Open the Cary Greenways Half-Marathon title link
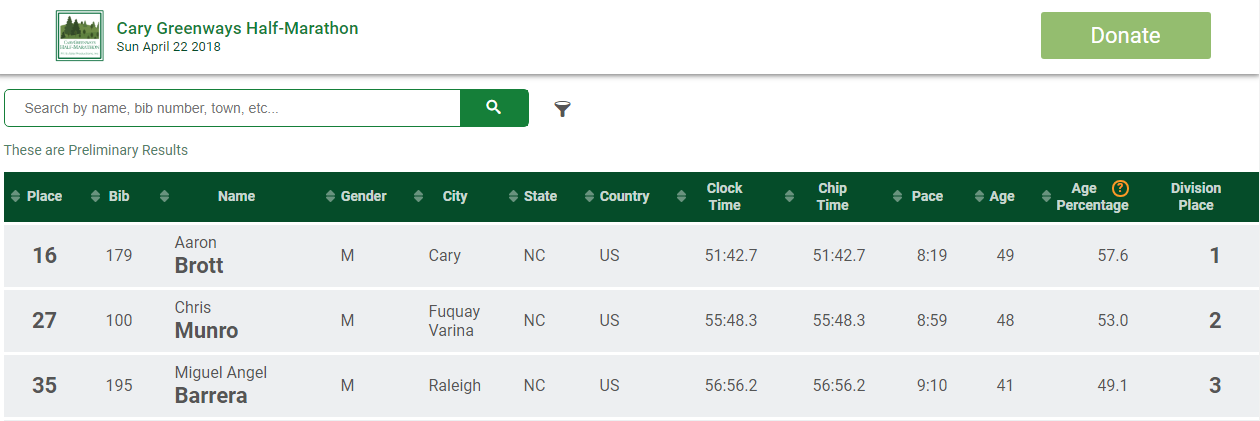Viewport: 1260px width, 421px height. click(x=237, y=28)
